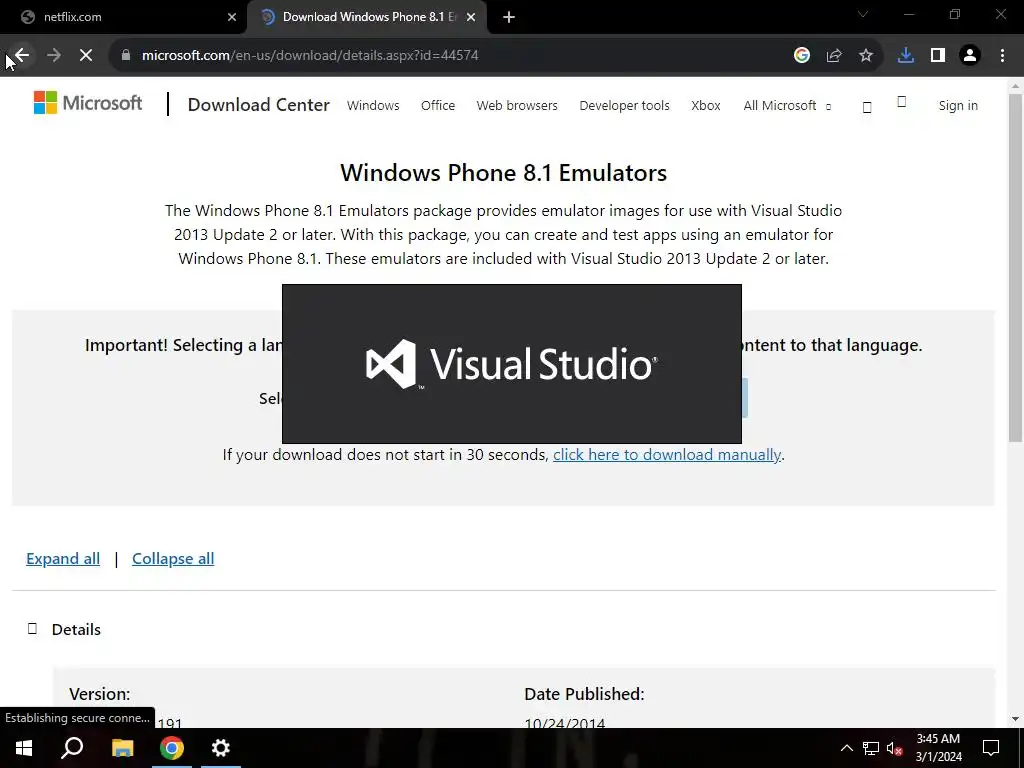Click Expand all link
The image size is (1024, 768).
point(63,558)
